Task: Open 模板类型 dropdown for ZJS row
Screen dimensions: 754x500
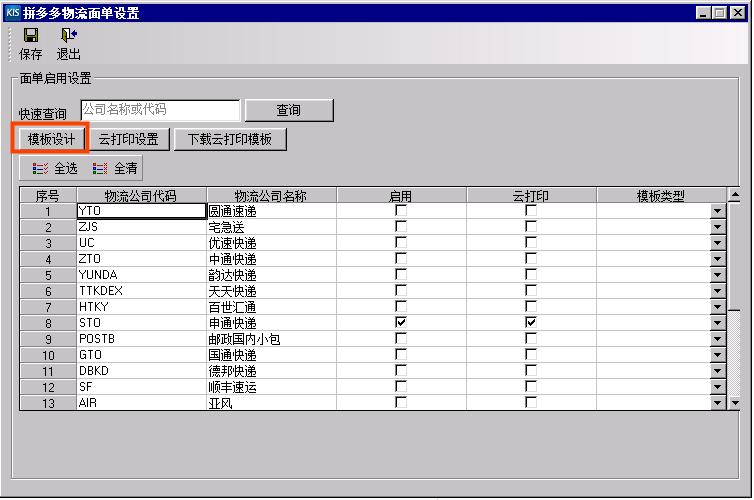Action: coord(717,227)
